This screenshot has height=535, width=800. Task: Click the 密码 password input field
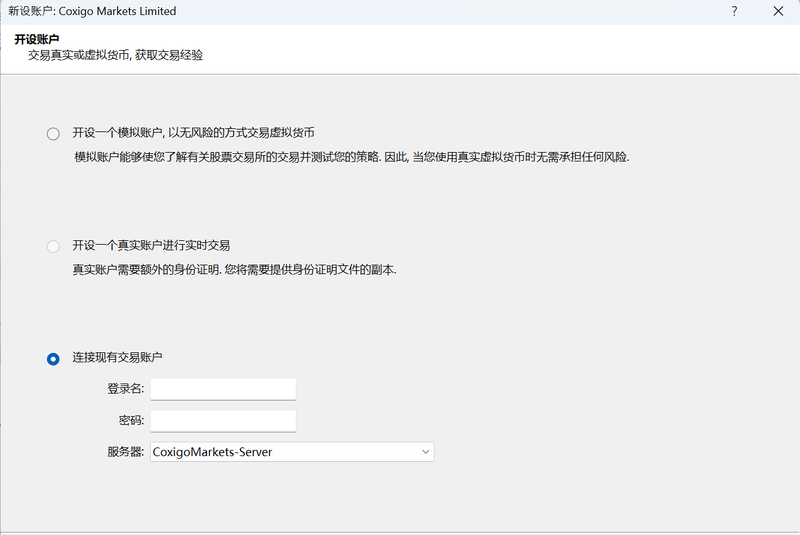pyautogui.click(x=223, y=421)
